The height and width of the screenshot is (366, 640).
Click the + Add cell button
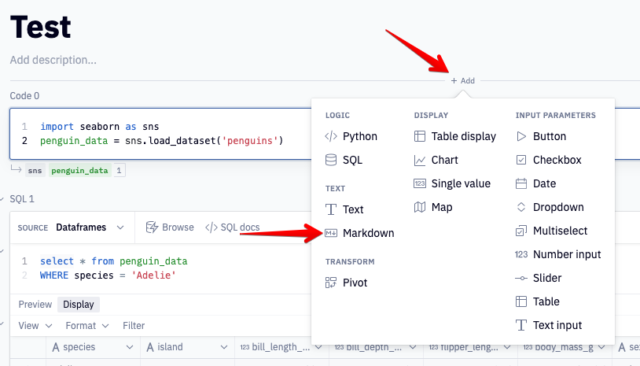(x=463, y=81)
